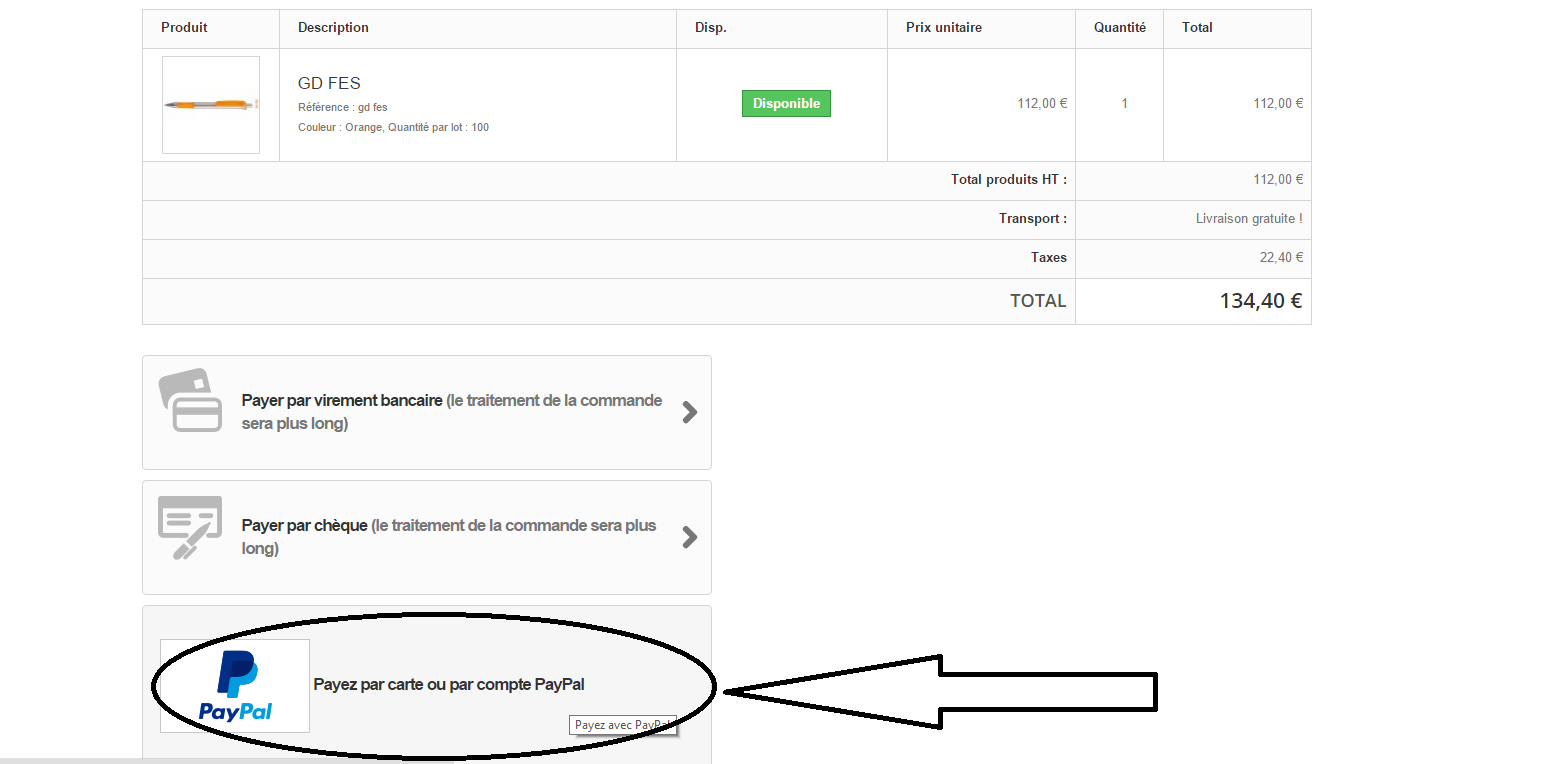Click the Taxes label
The image size is (1545, 764).
click(1049, 257)
